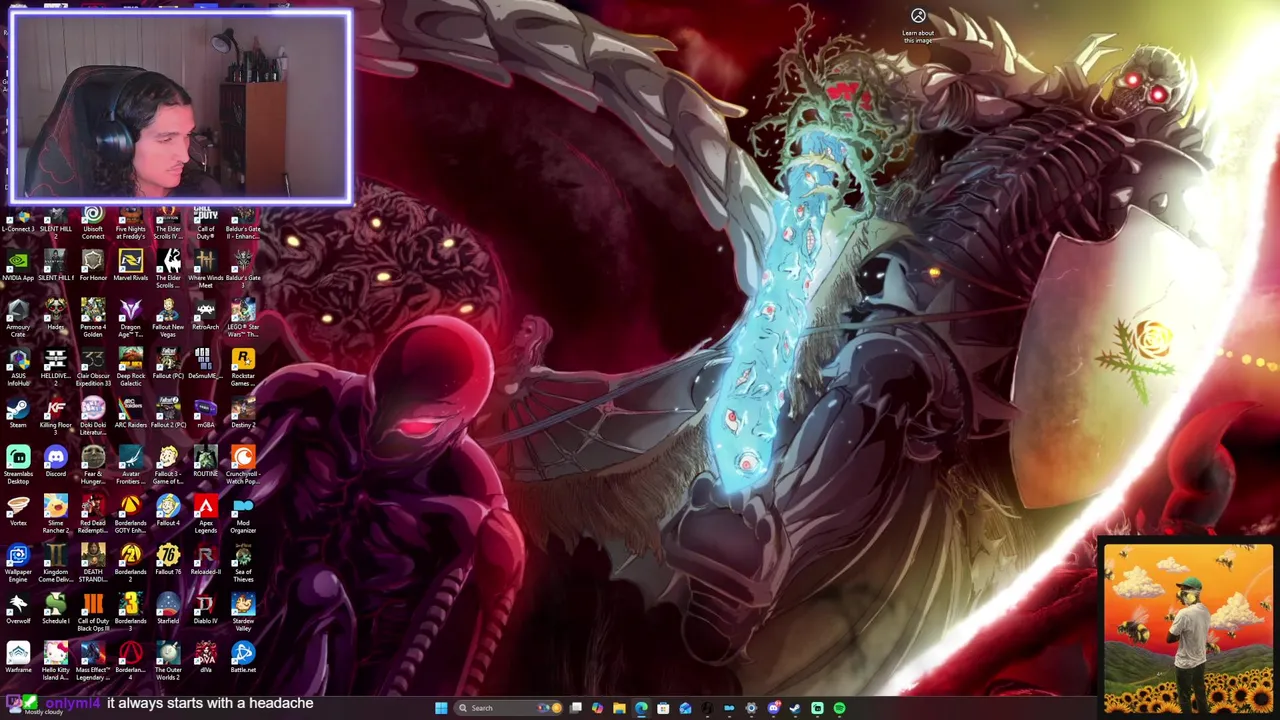Select the Marvel Rivals shortcut

(130, 267)
